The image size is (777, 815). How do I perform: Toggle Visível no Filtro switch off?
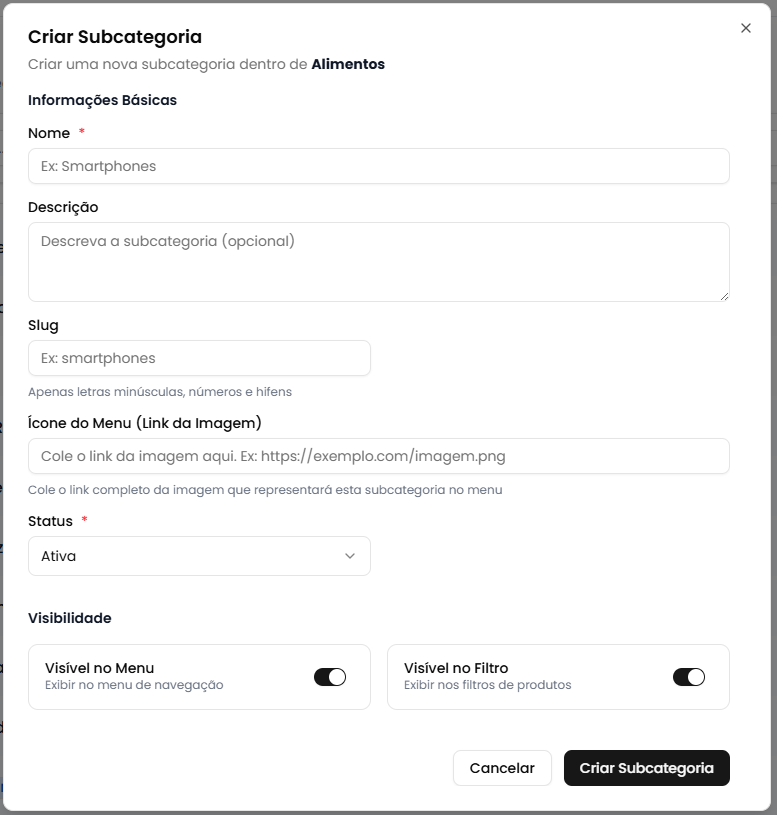(x=689, y=677)
